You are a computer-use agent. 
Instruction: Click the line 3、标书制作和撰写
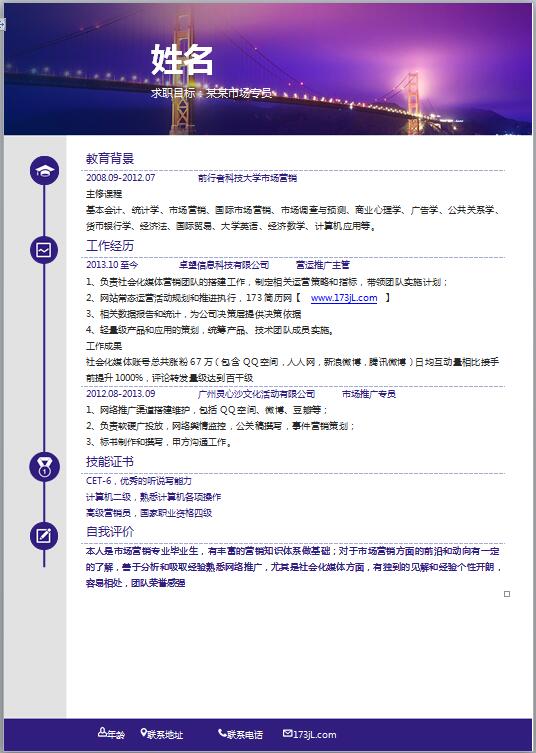(159, 442)
